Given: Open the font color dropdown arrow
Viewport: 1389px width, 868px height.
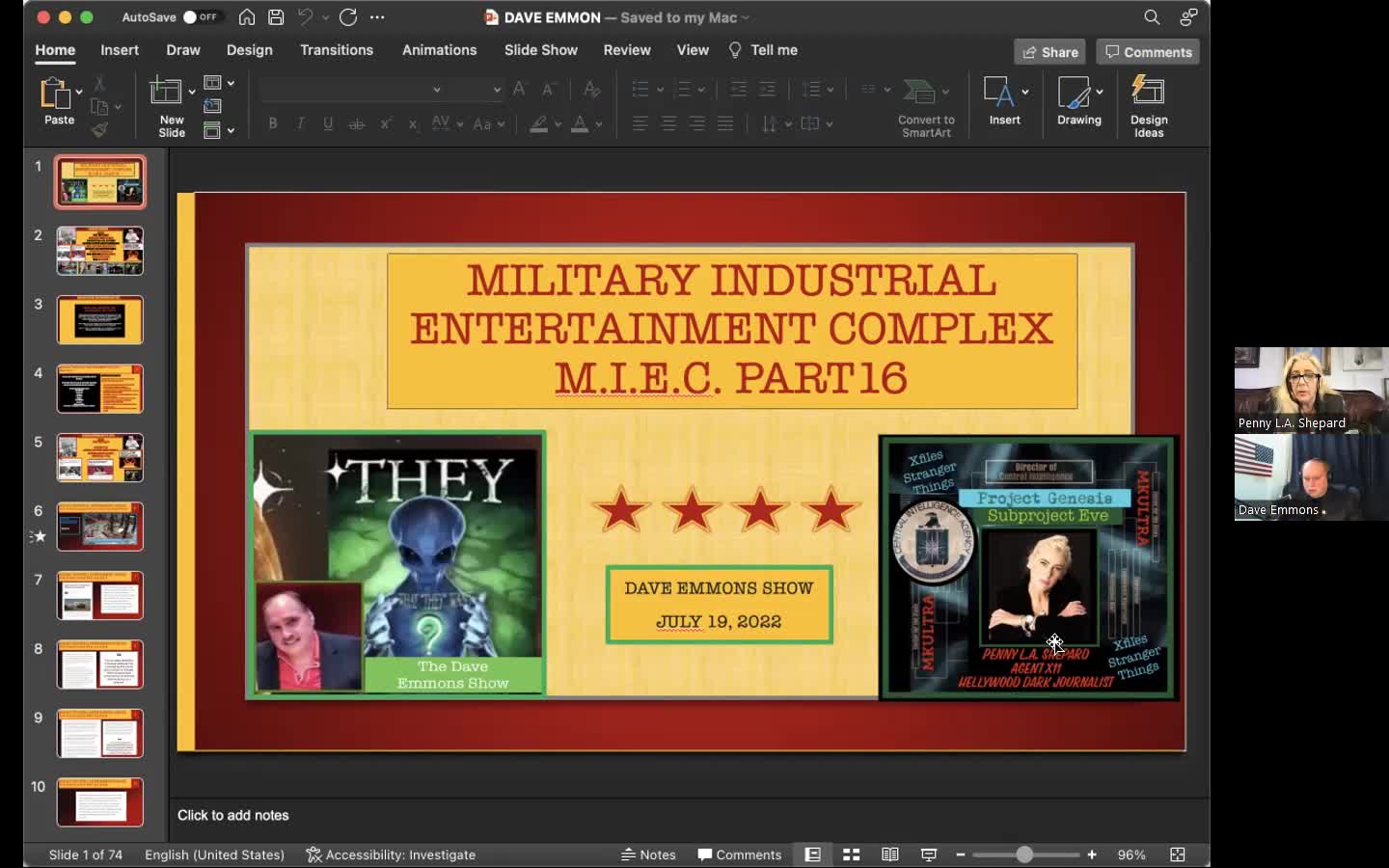Looking at the screenshot, I should click(599, 124).
